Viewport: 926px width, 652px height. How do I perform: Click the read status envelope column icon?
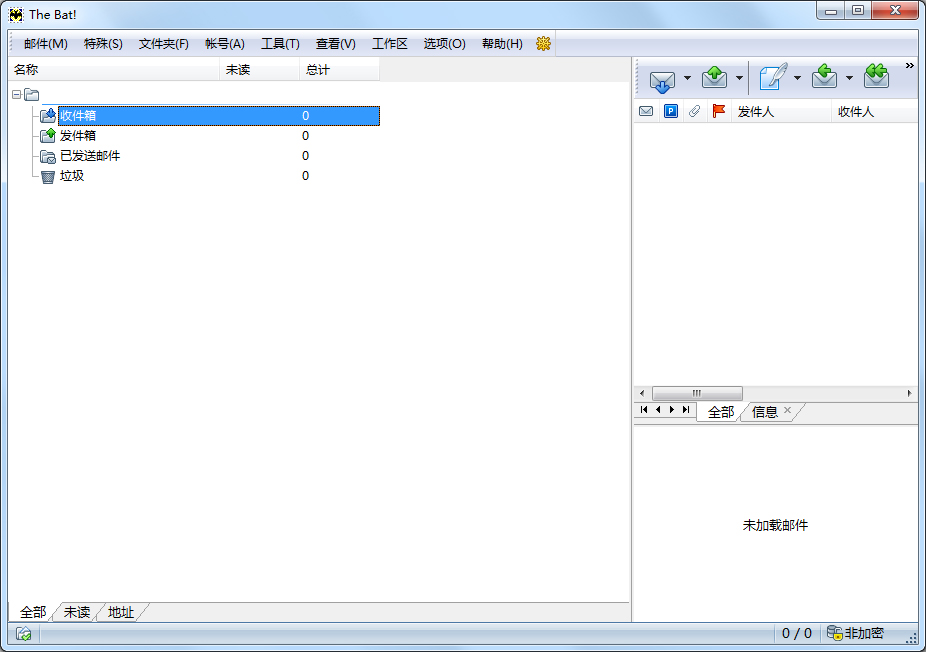[x=646, y=111]
